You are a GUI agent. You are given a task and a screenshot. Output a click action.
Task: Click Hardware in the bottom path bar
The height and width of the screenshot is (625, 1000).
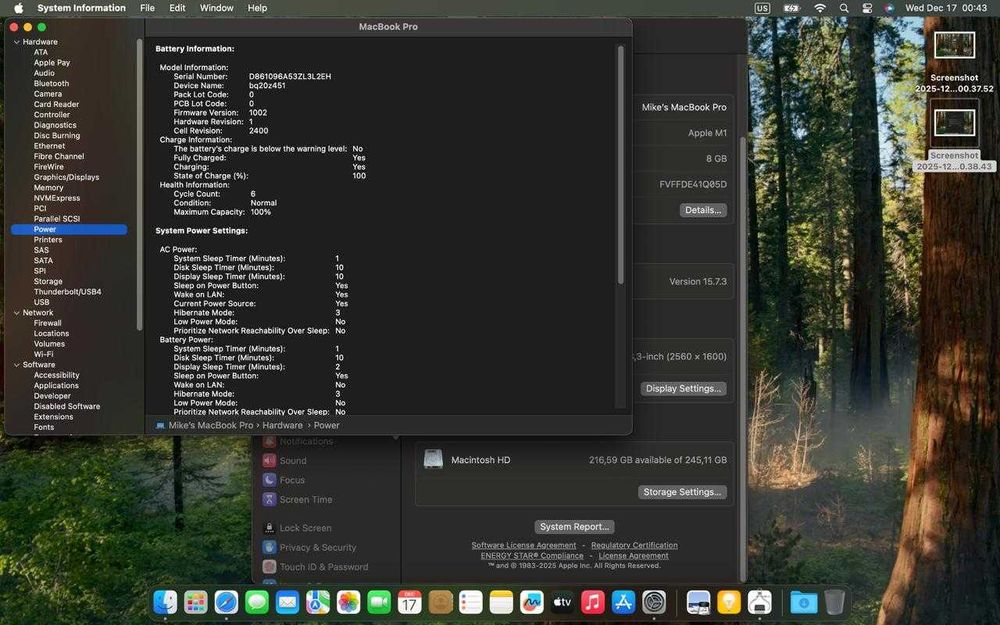tap(283, 425)
